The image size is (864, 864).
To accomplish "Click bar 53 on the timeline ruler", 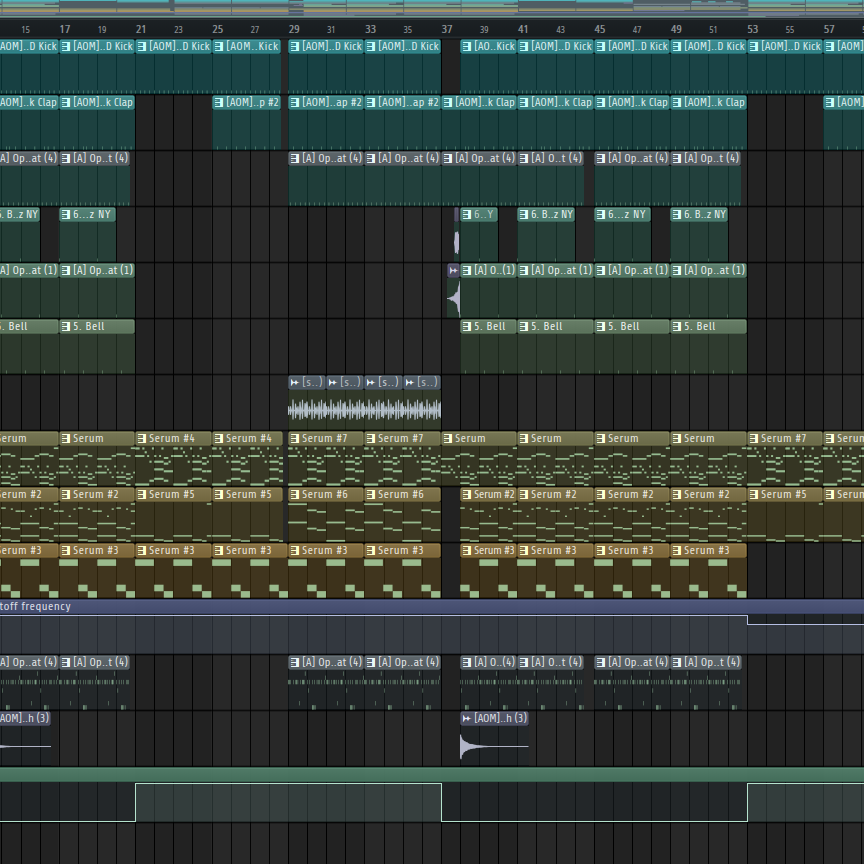I will pos(752,30).
